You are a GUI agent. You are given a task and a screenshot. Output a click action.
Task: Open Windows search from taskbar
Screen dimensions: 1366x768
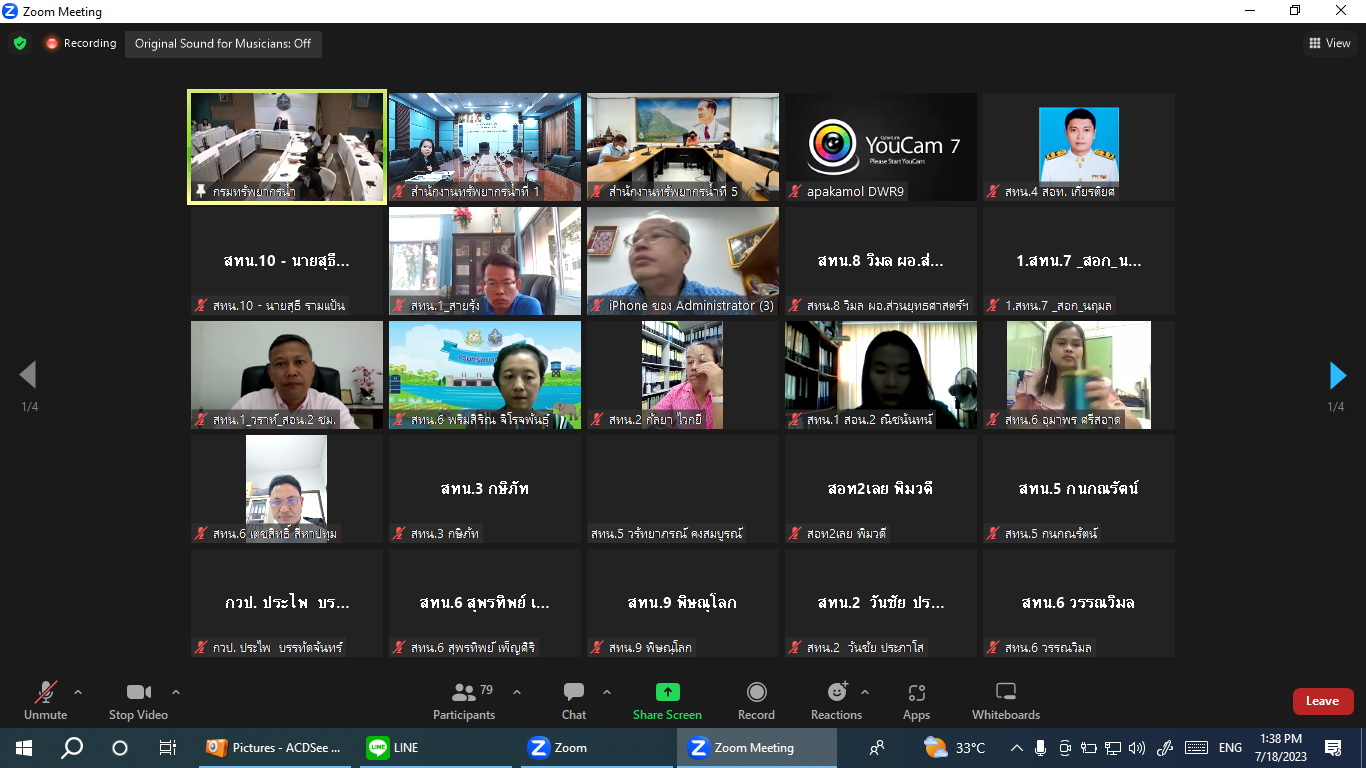coord(72,748)
